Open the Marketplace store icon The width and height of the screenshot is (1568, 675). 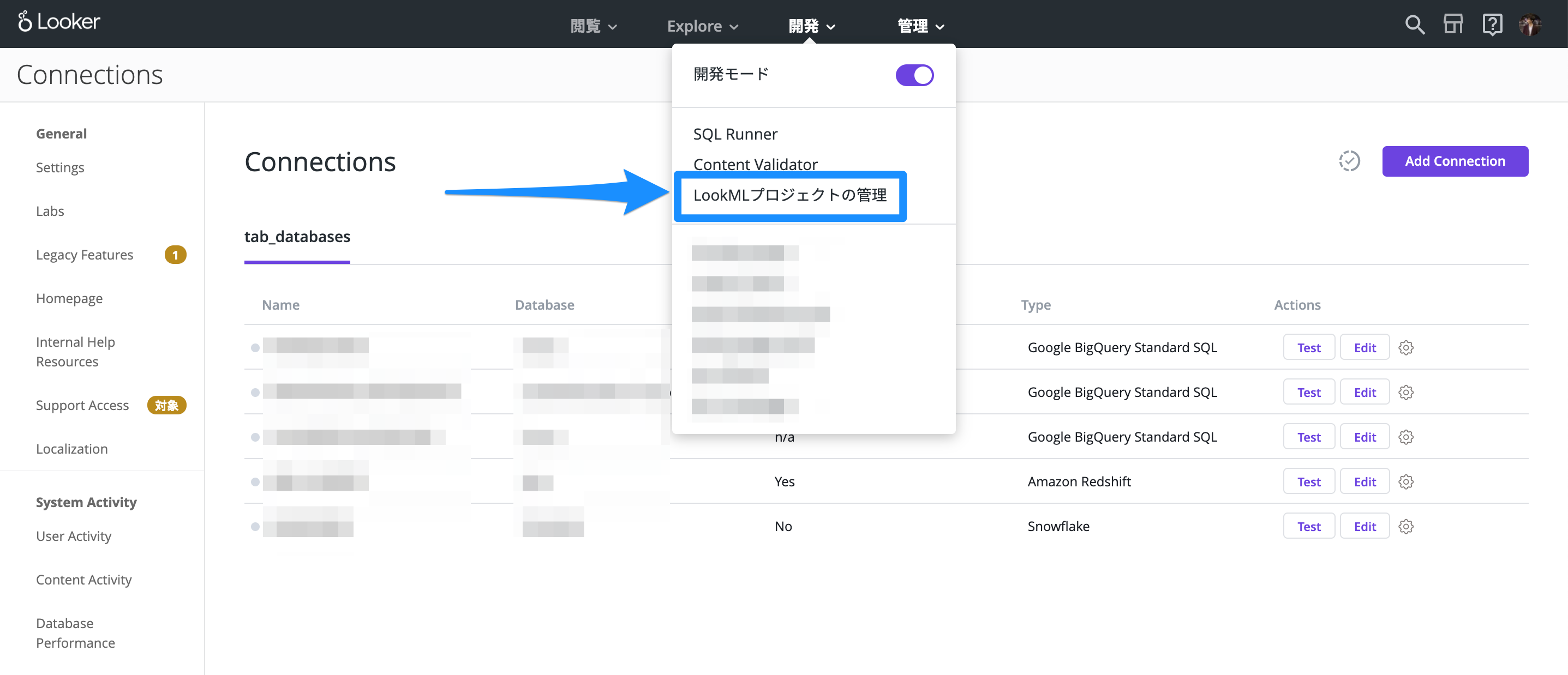click(x=1453, y=25)
